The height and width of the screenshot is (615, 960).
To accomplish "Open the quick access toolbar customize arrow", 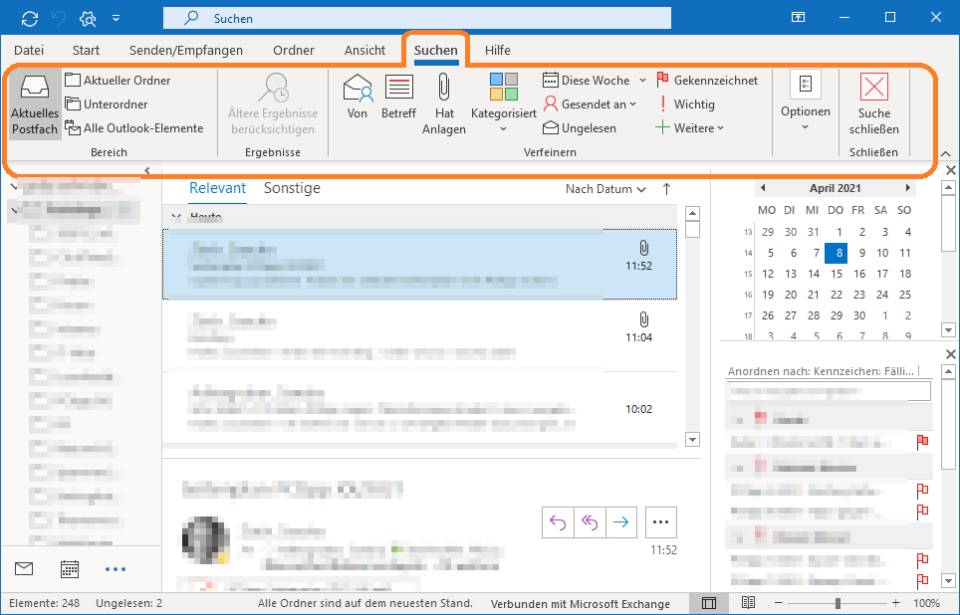I will [x=116, y=18].
